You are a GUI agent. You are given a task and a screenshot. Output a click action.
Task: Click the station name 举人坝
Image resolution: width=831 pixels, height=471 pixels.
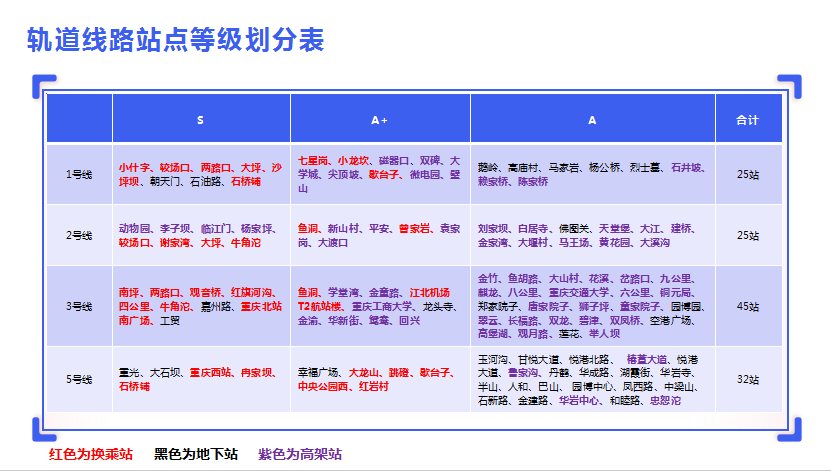(x=604, y=334)
